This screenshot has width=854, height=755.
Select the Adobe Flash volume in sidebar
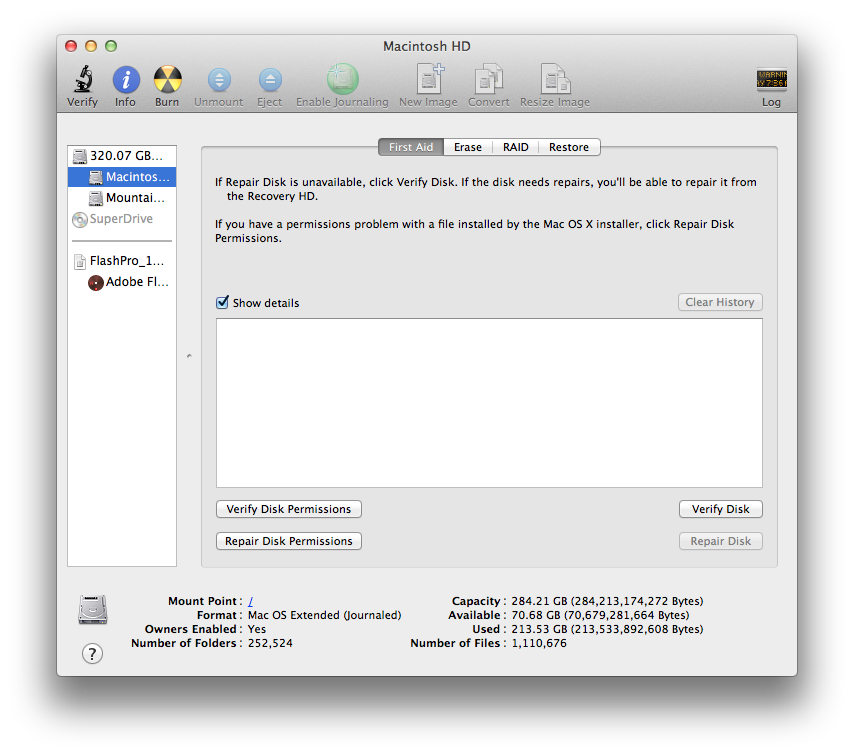(122, 282)
